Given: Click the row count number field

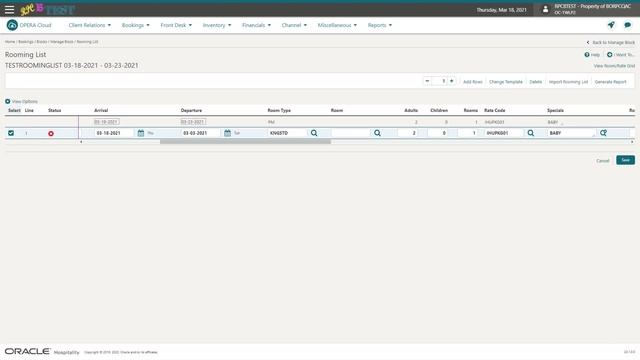Looking at the screenshot, I should (439, 81).
